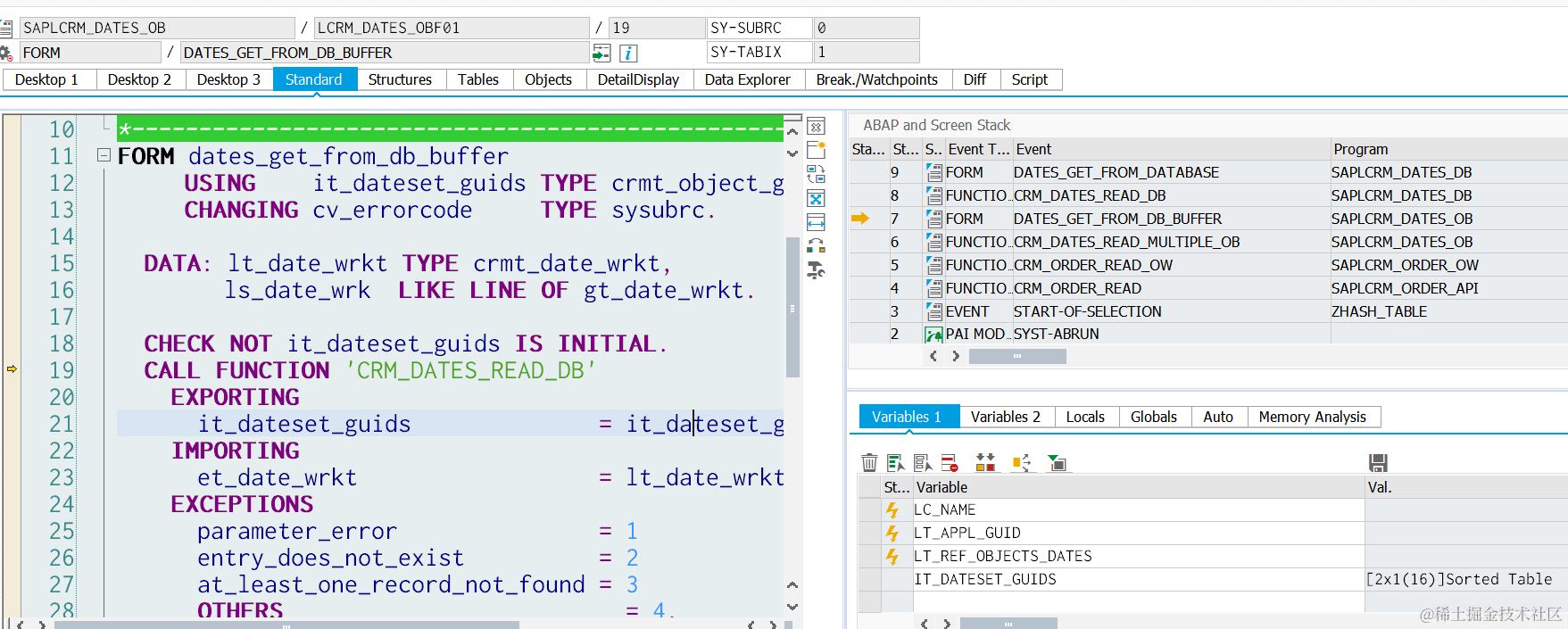Open the DetailDisplay tab

pos(638,79)
